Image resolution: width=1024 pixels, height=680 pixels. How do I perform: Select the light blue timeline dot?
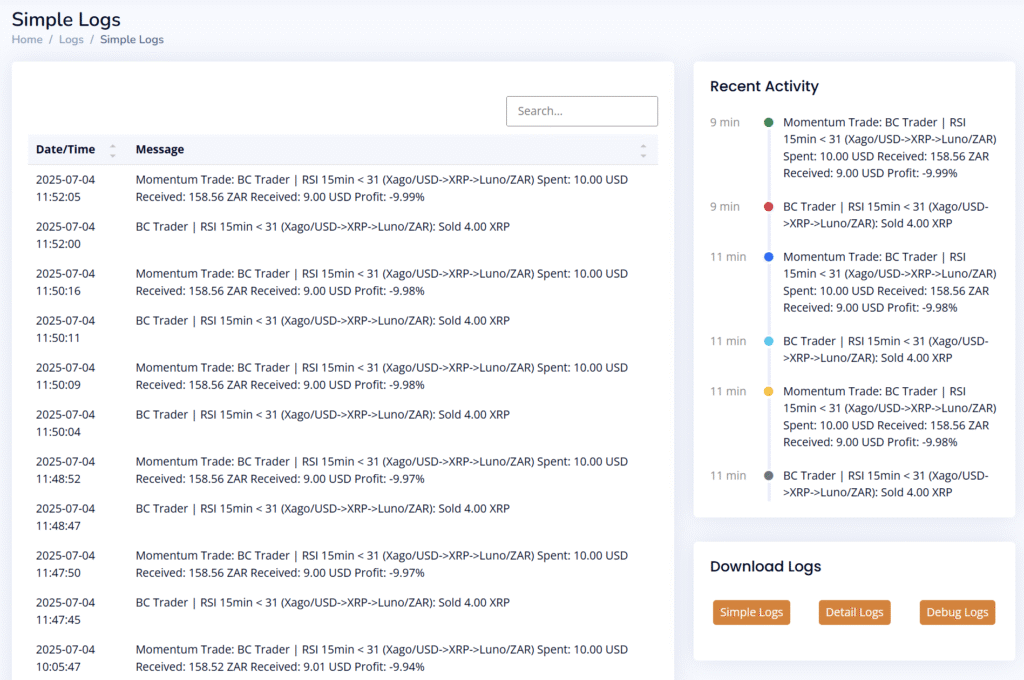click(768, 341)
